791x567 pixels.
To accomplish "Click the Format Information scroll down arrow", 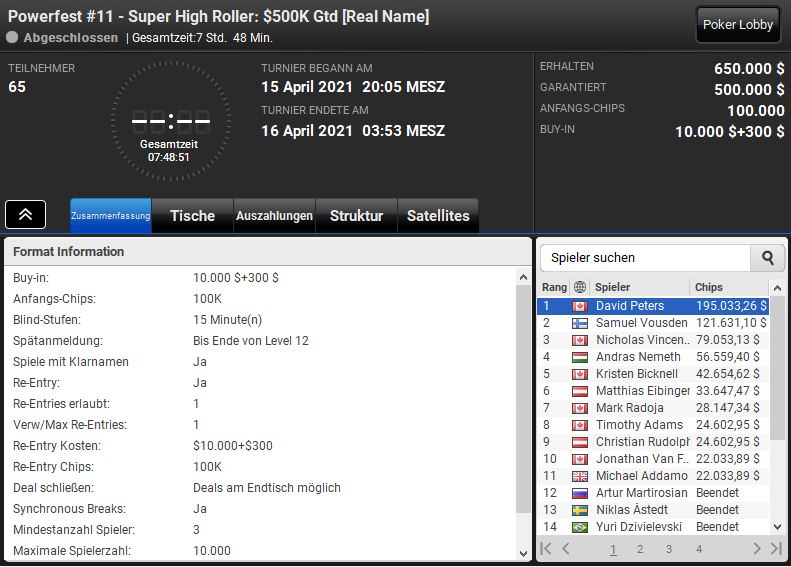I will (x=523, y=553).
